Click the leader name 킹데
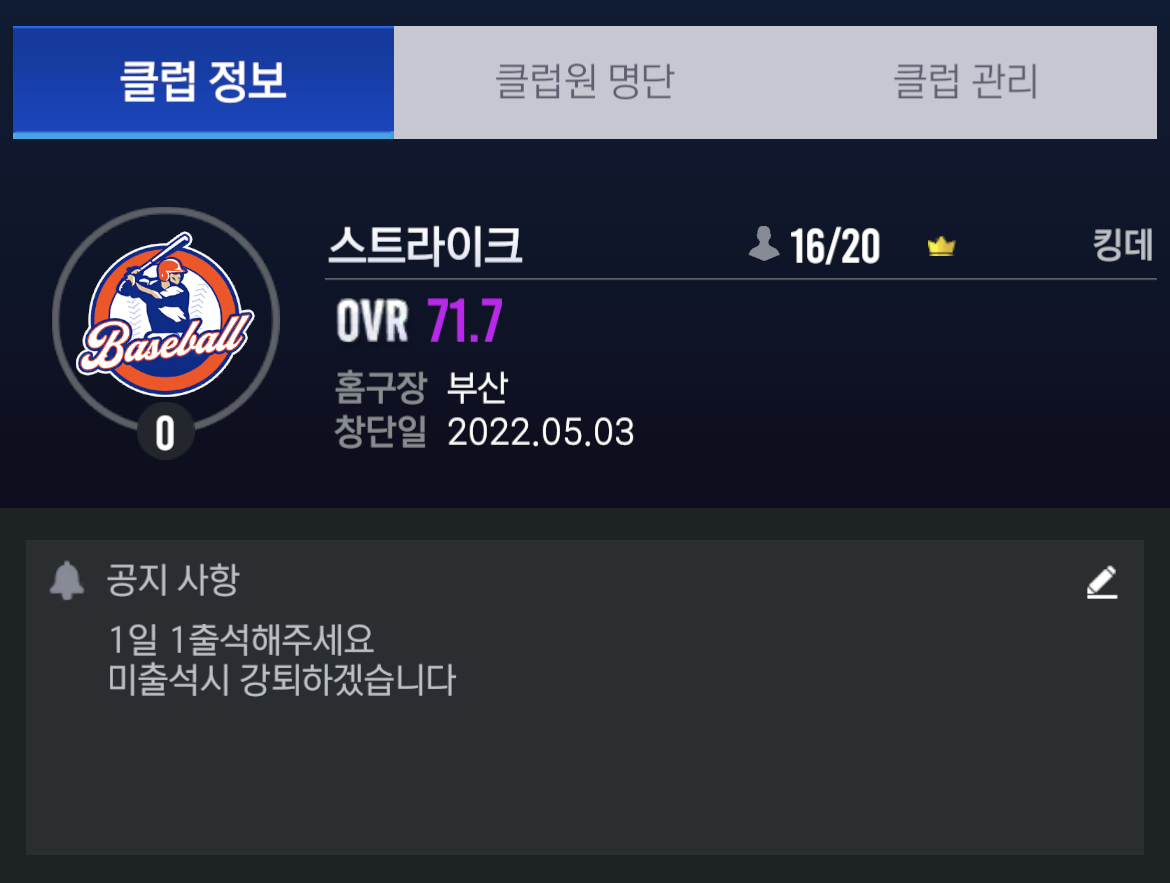The image size is (1170, 883). tap(1123, 245)
